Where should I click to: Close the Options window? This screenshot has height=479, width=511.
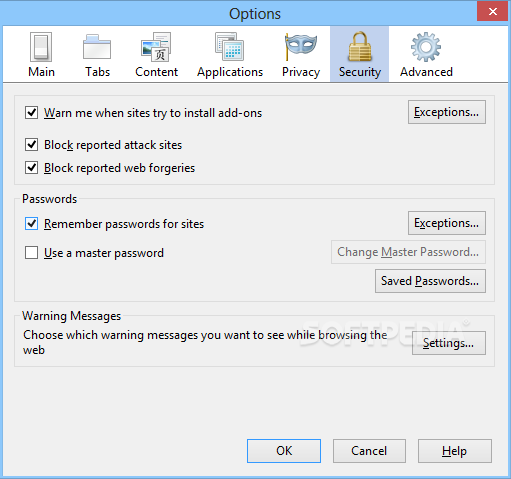493,11
